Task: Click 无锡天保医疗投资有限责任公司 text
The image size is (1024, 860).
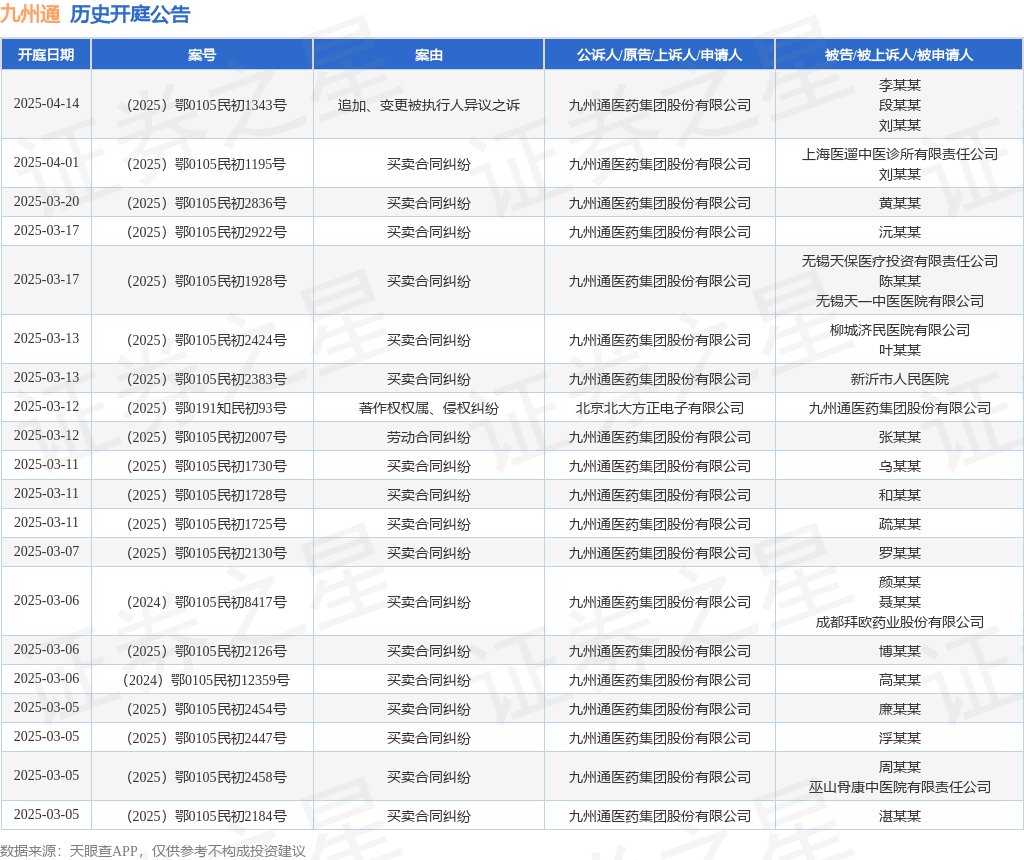Action: (x=900, y=261)
